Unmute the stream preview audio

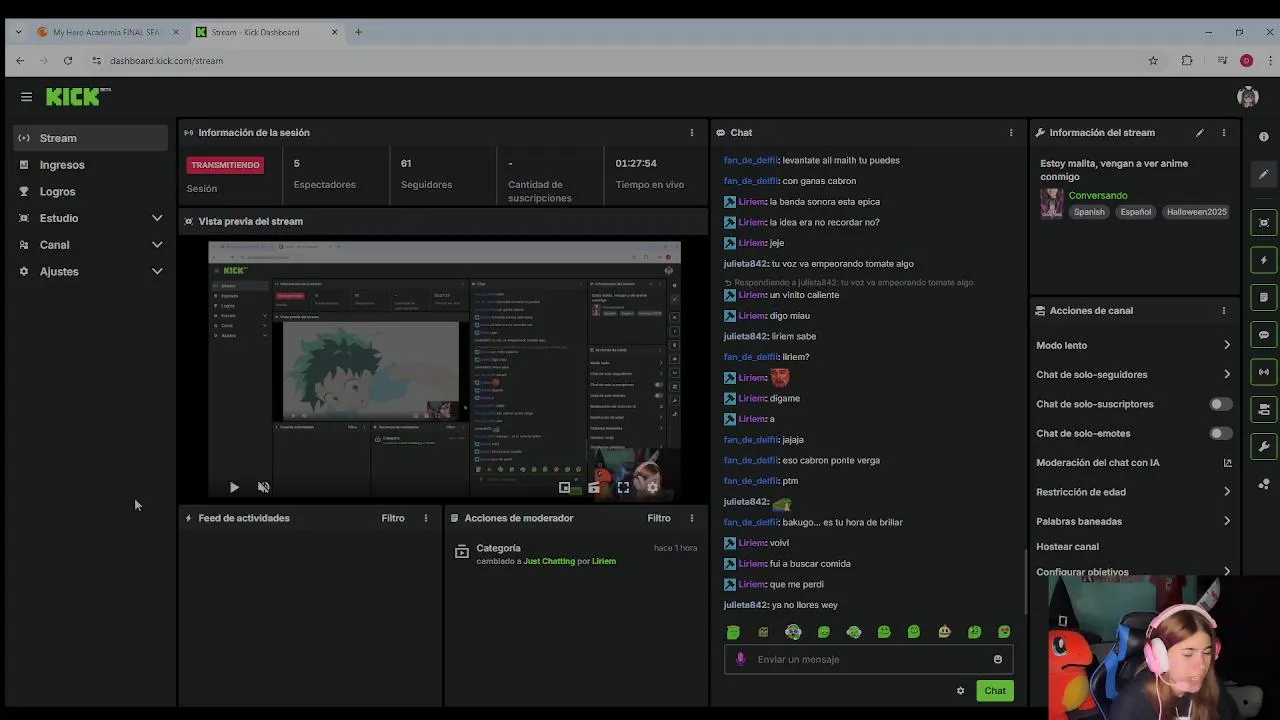coord(263,487)
